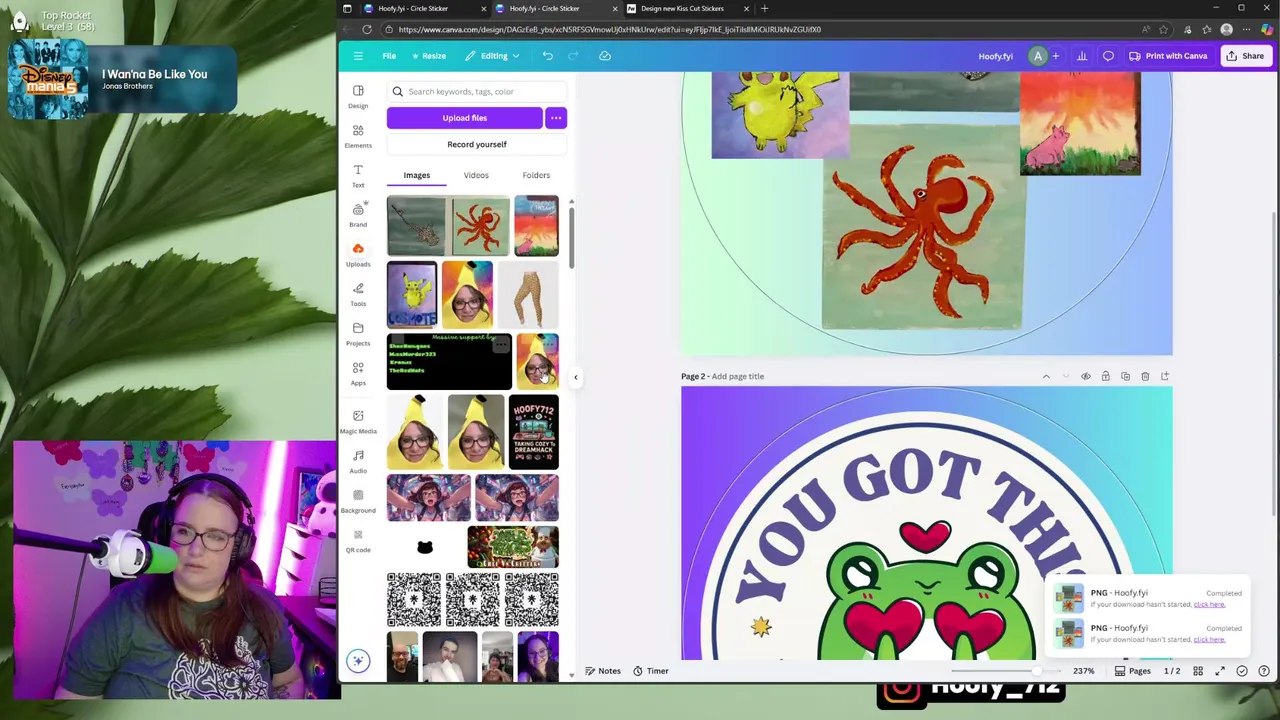Viewport: 1280px width, 720px height.
Task: Click Print with Canva
Action: pyautogui.click(x=1168, y=56)
